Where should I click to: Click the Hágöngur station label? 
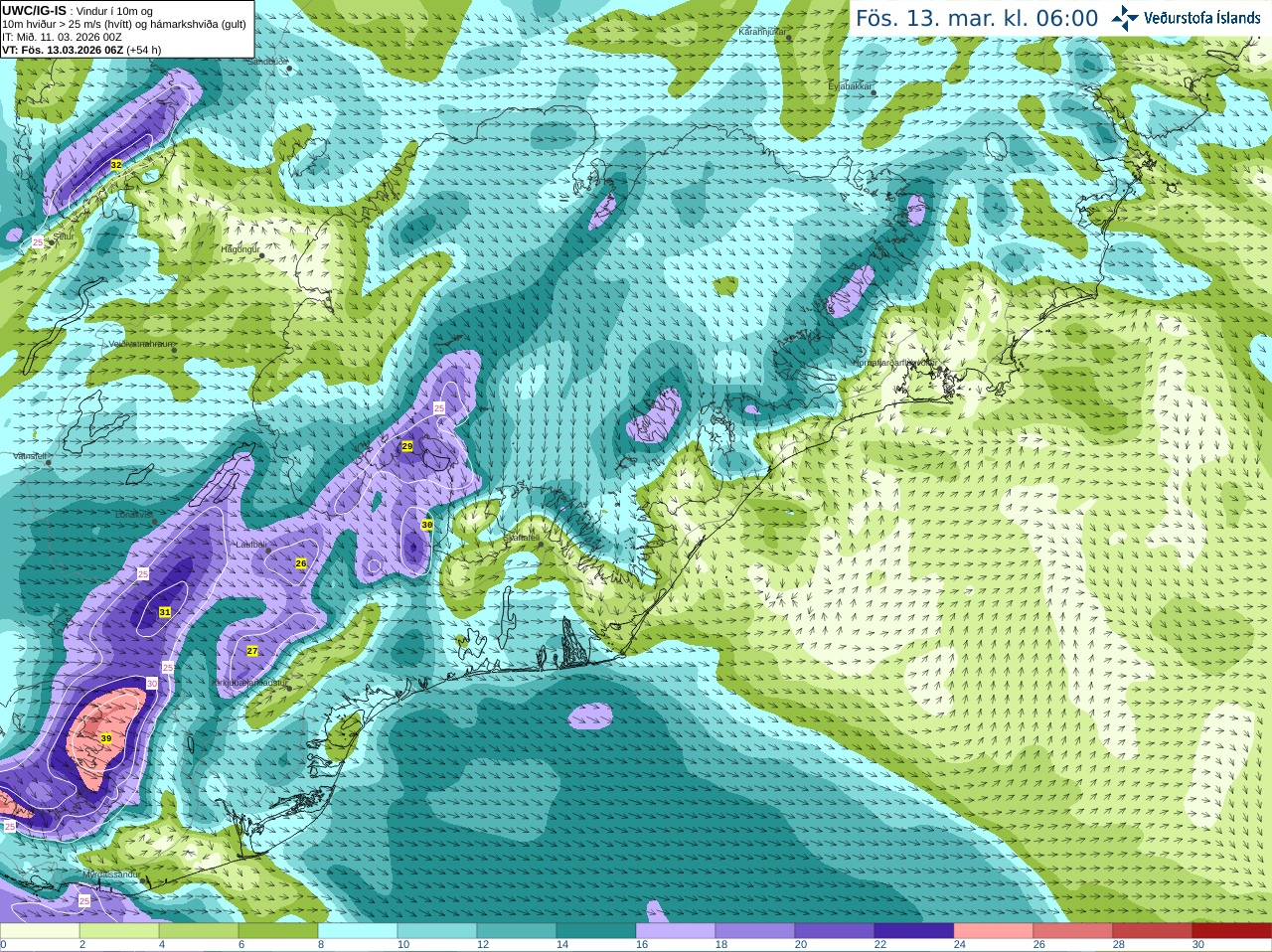coord(239,249)
